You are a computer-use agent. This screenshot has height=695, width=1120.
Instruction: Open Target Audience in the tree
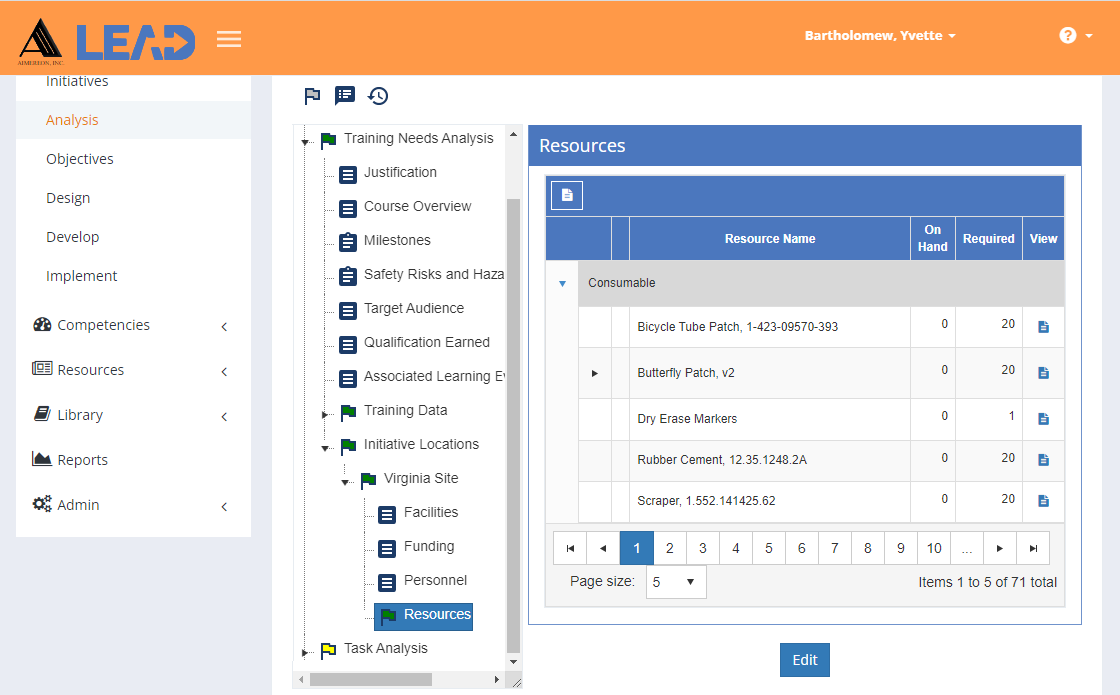pyautogui.click(x=414, y=308)
